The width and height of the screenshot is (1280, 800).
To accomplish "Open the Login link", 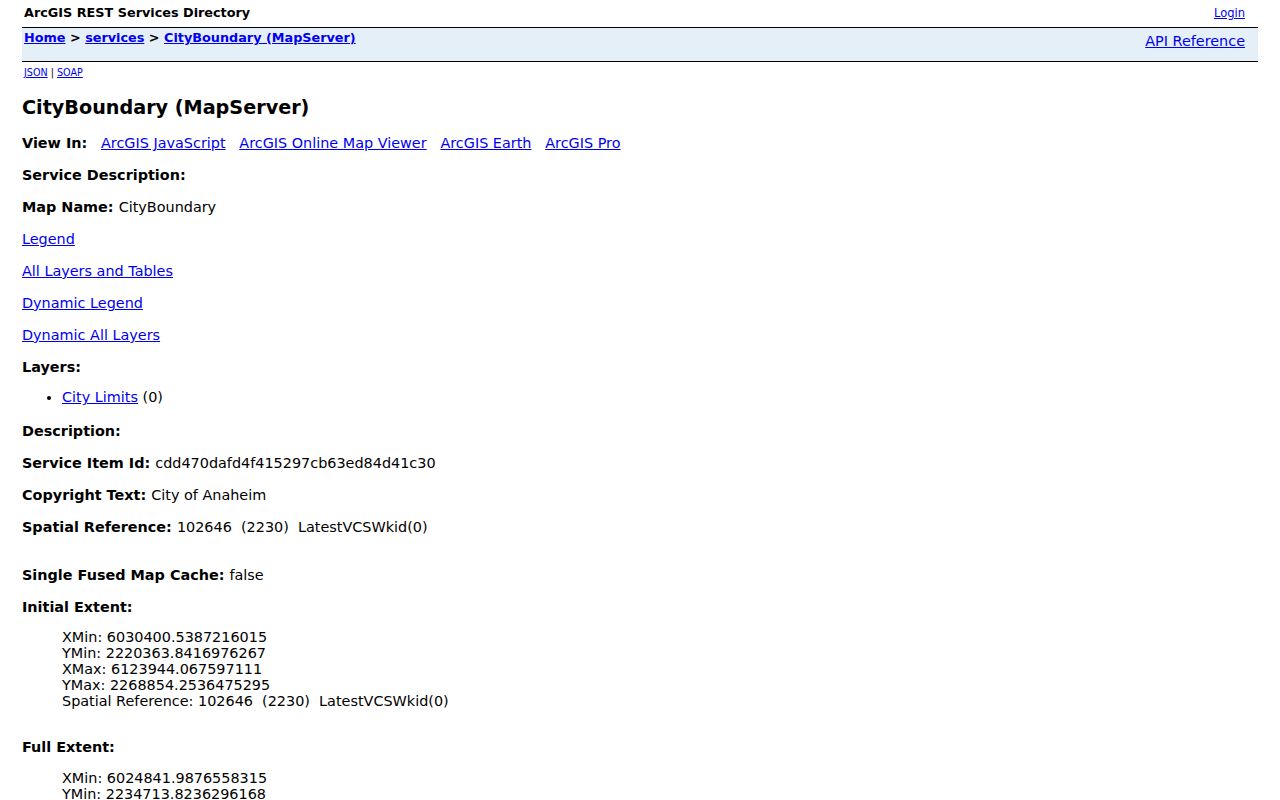I will tap(1229, 13).
